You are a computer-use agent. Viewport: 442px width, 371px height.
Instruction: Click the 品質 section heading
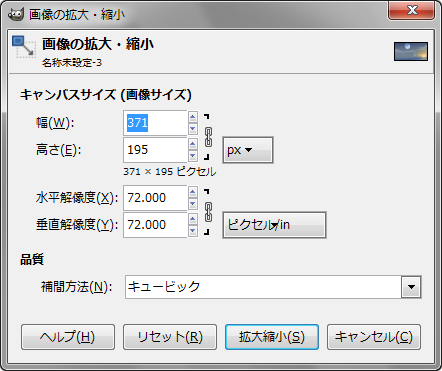click(32, 259)
